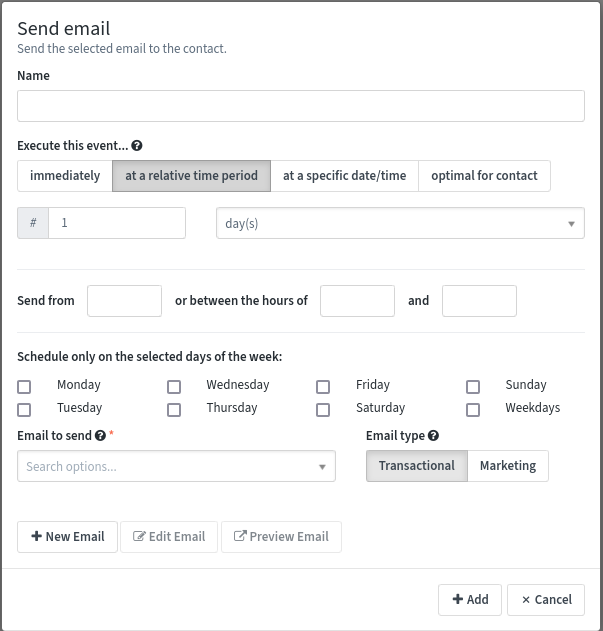Select the immediately execution option
The image size is (603, 631).
[x=65, y=176]
